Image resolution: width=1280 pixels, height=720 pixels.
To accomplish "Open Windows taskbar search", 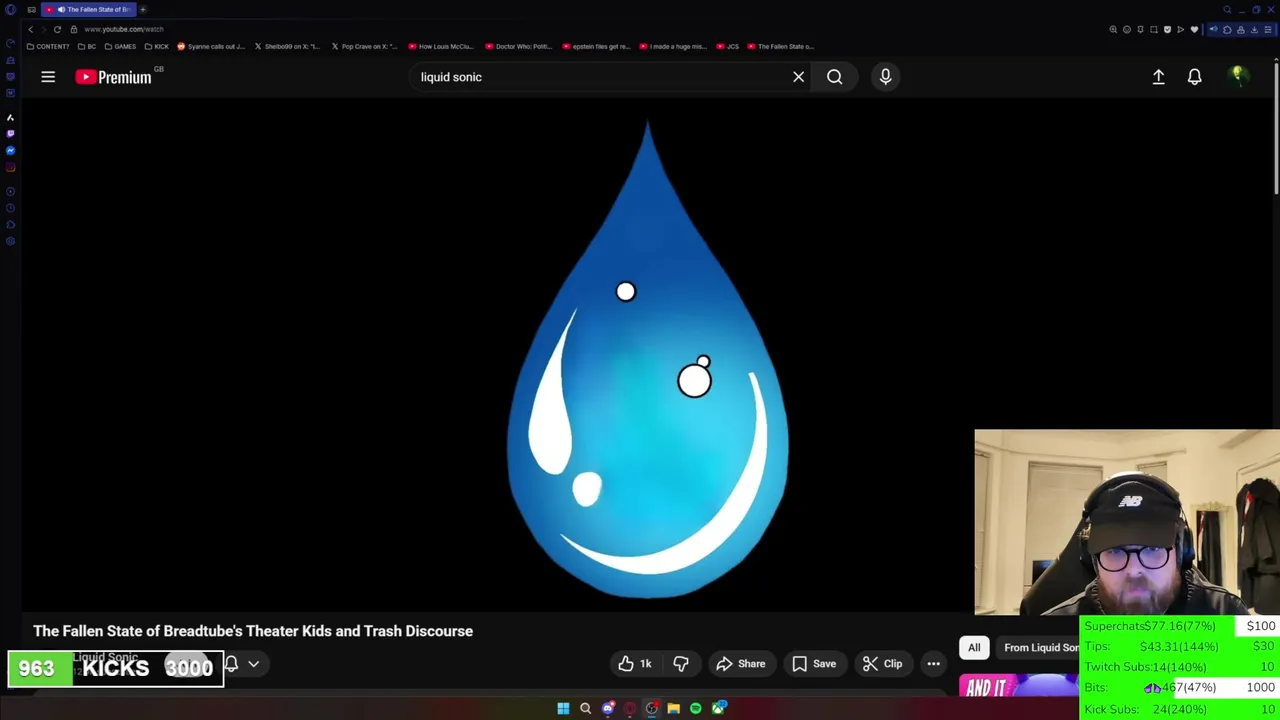I will click(x=585, y=708).
